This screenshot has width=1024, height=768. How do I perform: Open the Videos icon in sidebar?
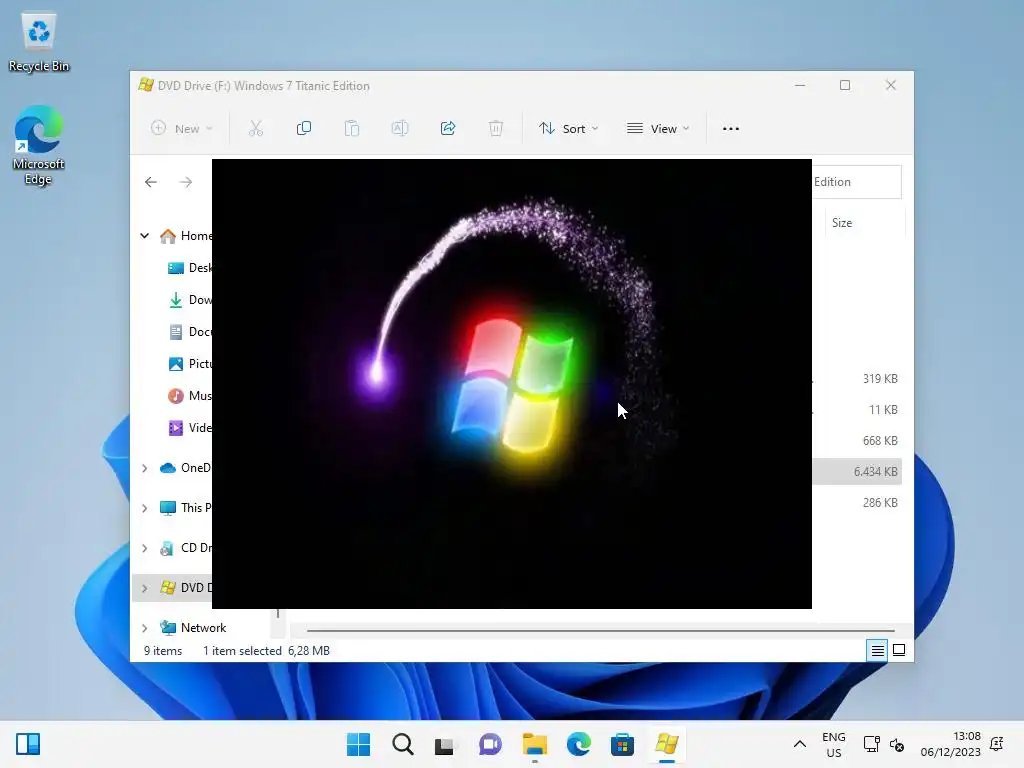(x=176, y=428)
